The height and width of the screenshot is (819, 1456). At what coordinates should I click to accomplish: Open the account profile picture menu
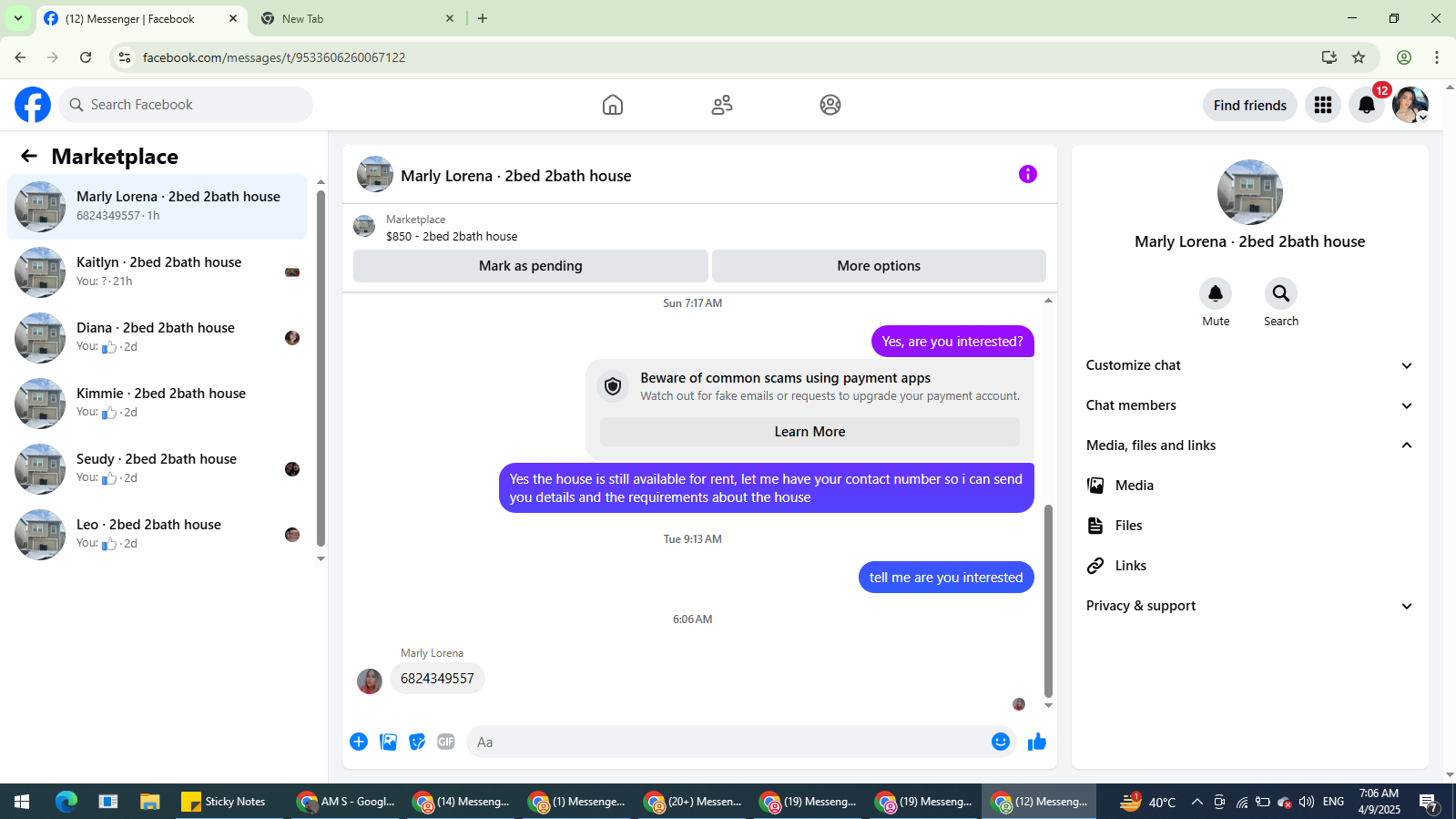1410,105
